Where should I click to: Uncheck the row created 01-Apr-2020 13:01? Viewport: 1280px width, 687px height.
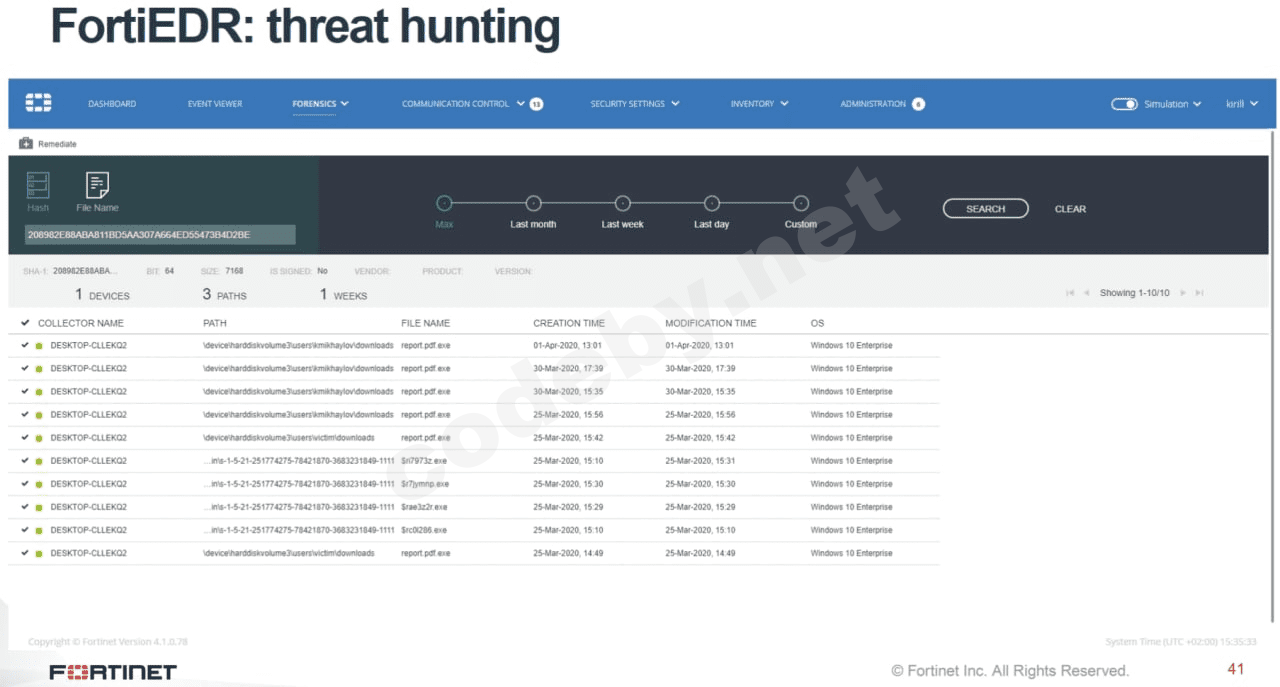click(x=25, y=345)
